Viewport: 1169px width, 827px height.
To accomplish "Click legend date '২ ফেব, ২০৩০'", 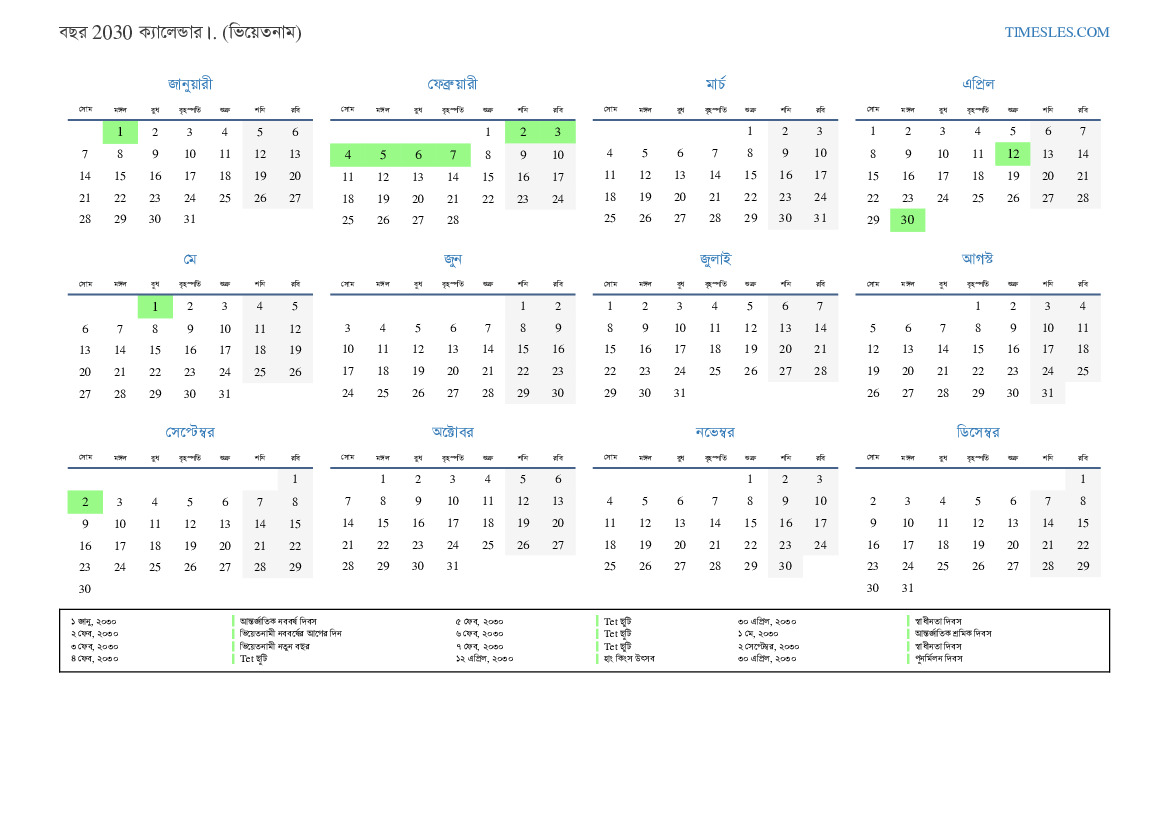I will 95,634.
